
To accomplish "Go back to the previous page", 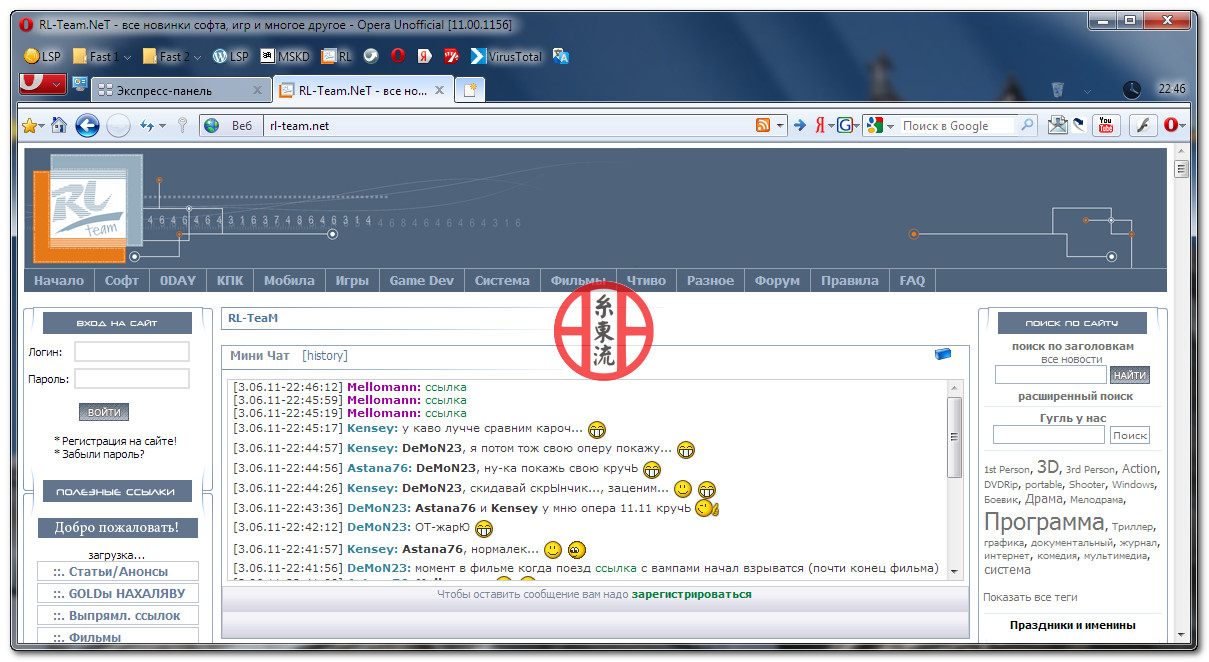I will tap(87, 125).
